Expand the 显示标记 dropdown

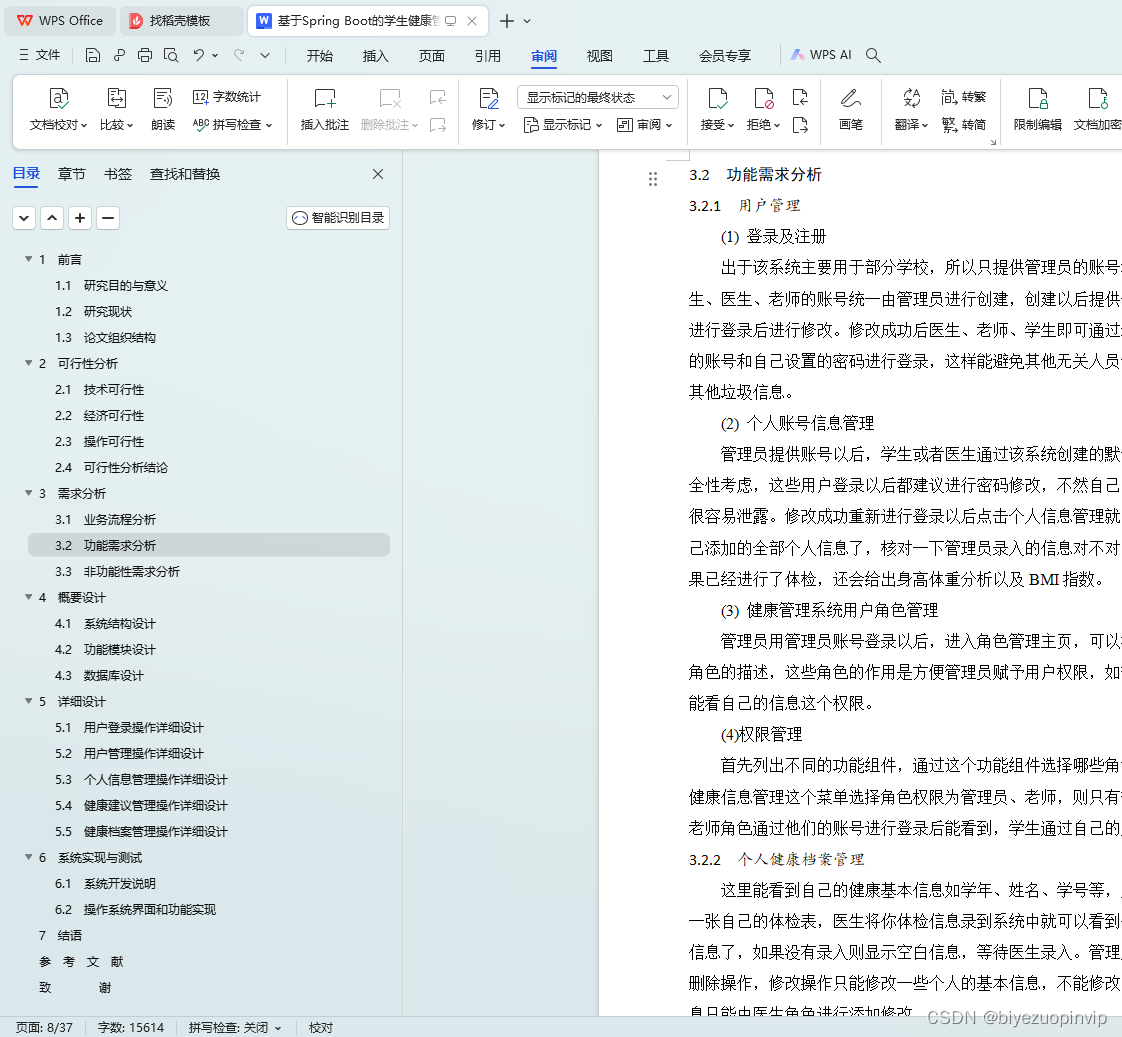[563, 125]
